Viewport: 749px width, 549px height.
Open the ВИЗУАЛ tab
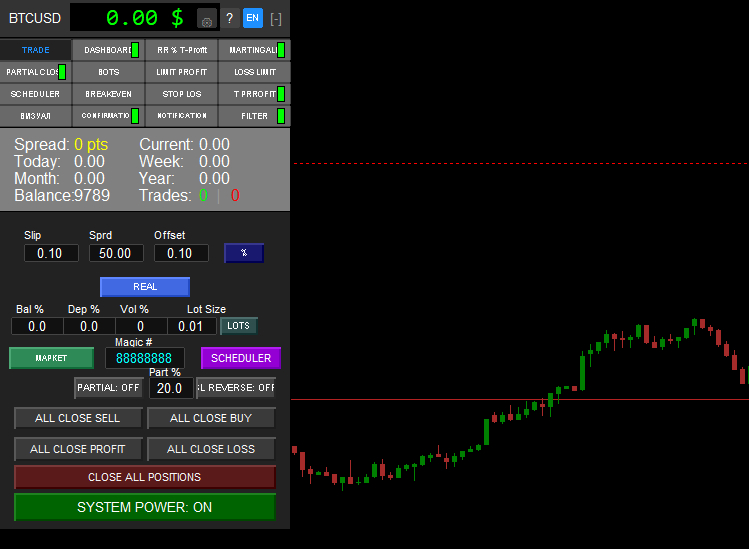pyautogui.click(x=35, y=116)
